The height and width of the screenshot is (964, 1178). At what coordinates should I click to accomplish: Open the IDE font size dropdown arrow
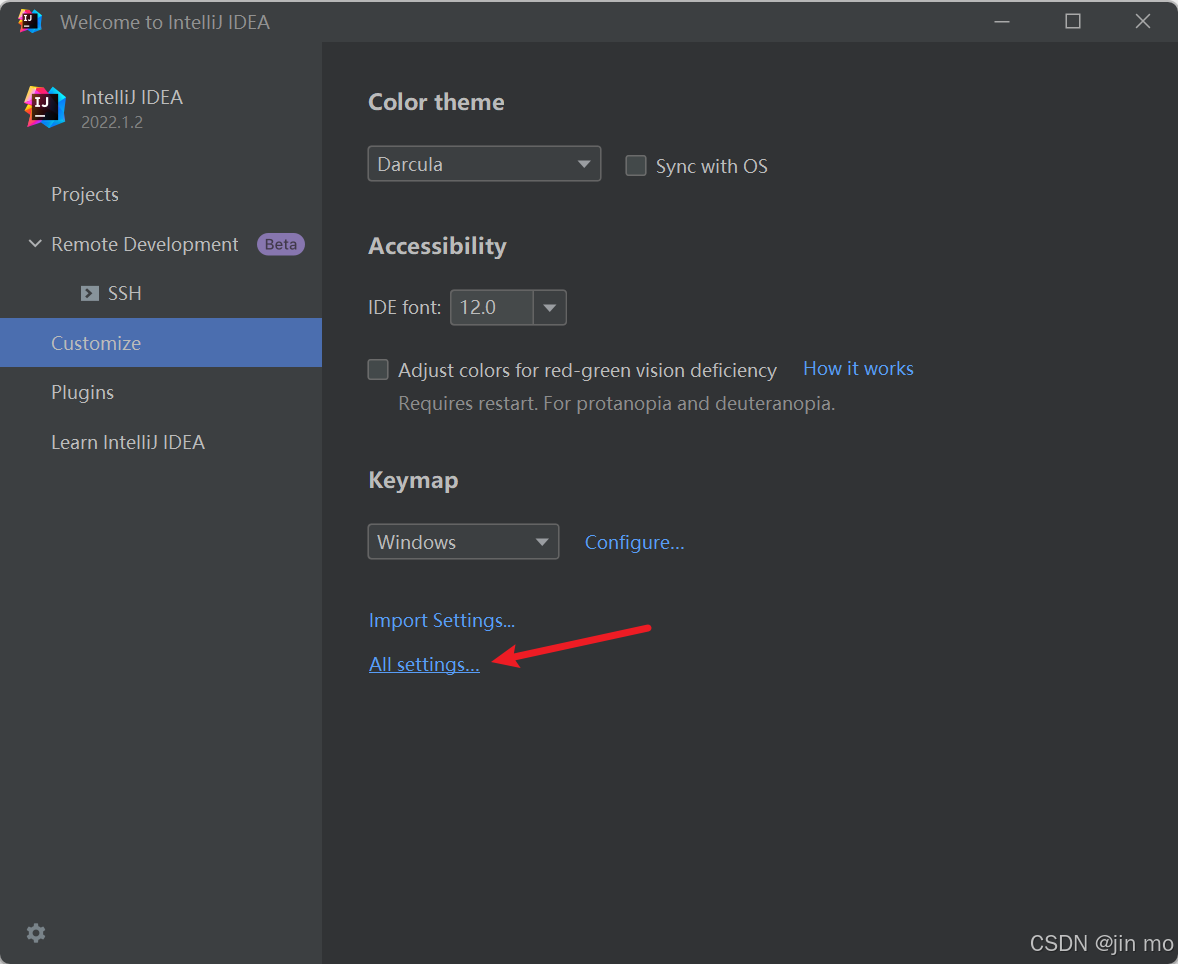pyautogui.click(x=550, y=307)
